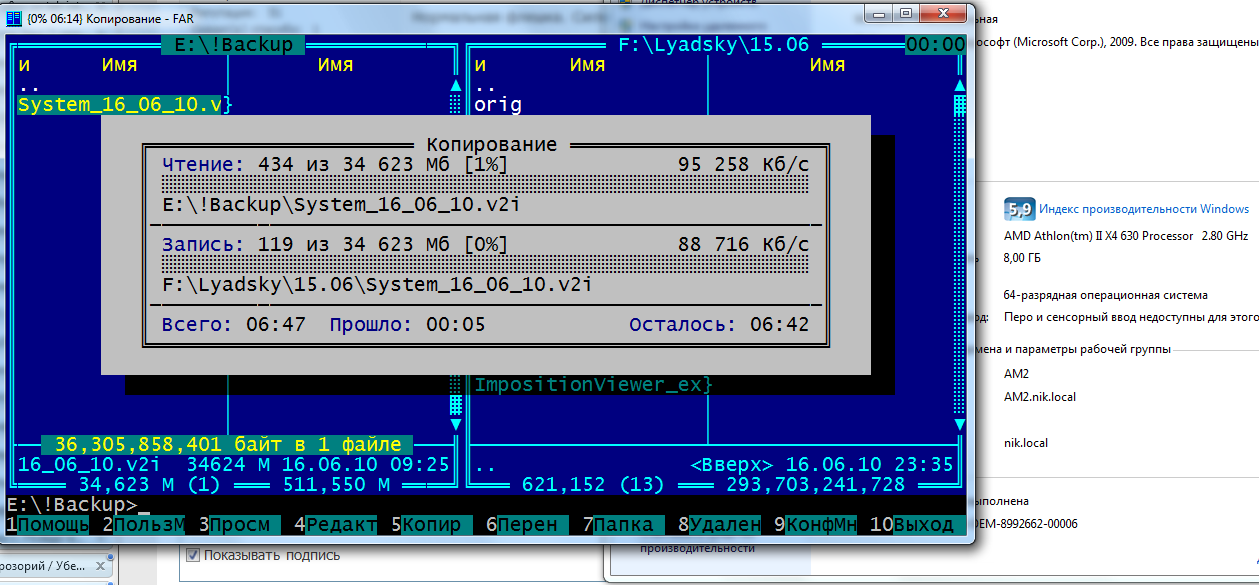Click the 'Копирование' dialog title

492,145
